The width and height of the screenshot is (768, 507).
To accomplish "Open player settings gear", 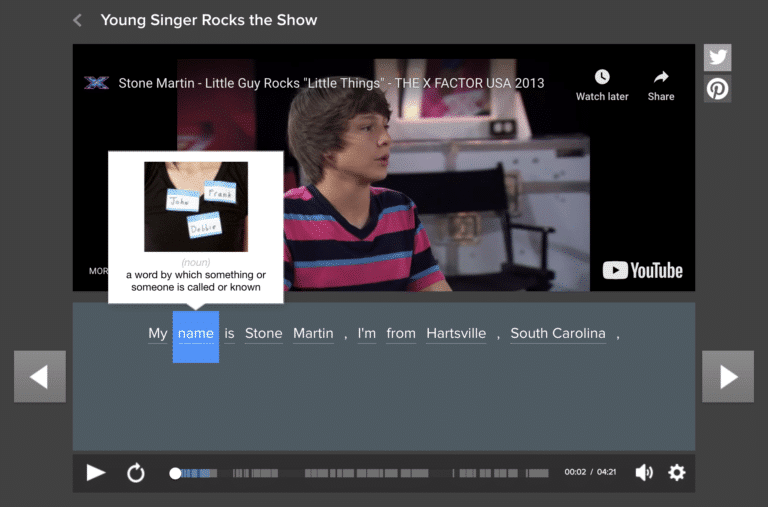I will coord(677,472).
